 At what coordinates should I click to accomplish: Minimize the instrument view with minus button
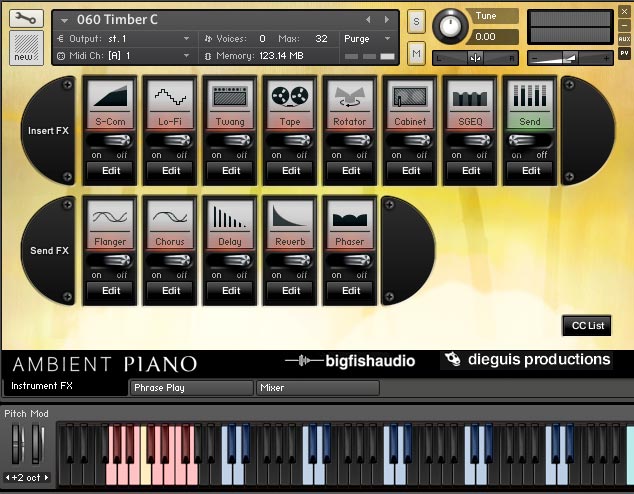624,25
